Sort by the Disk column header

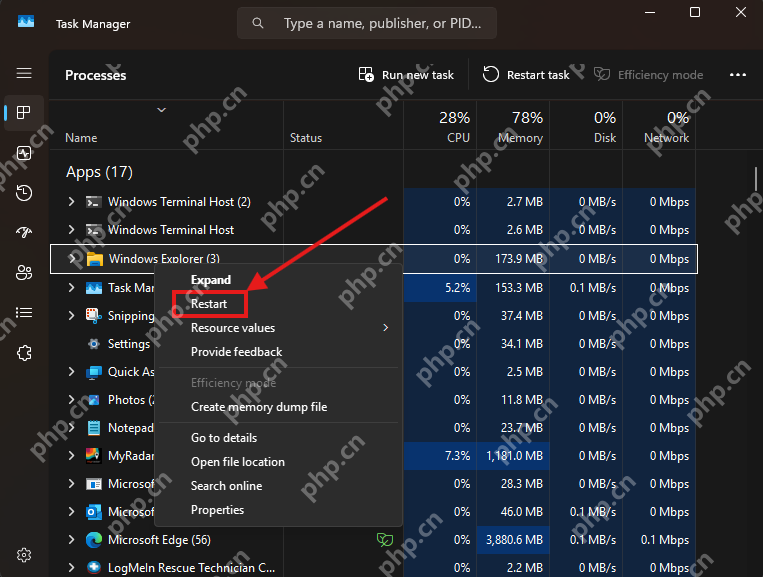[x=586, y=126]
